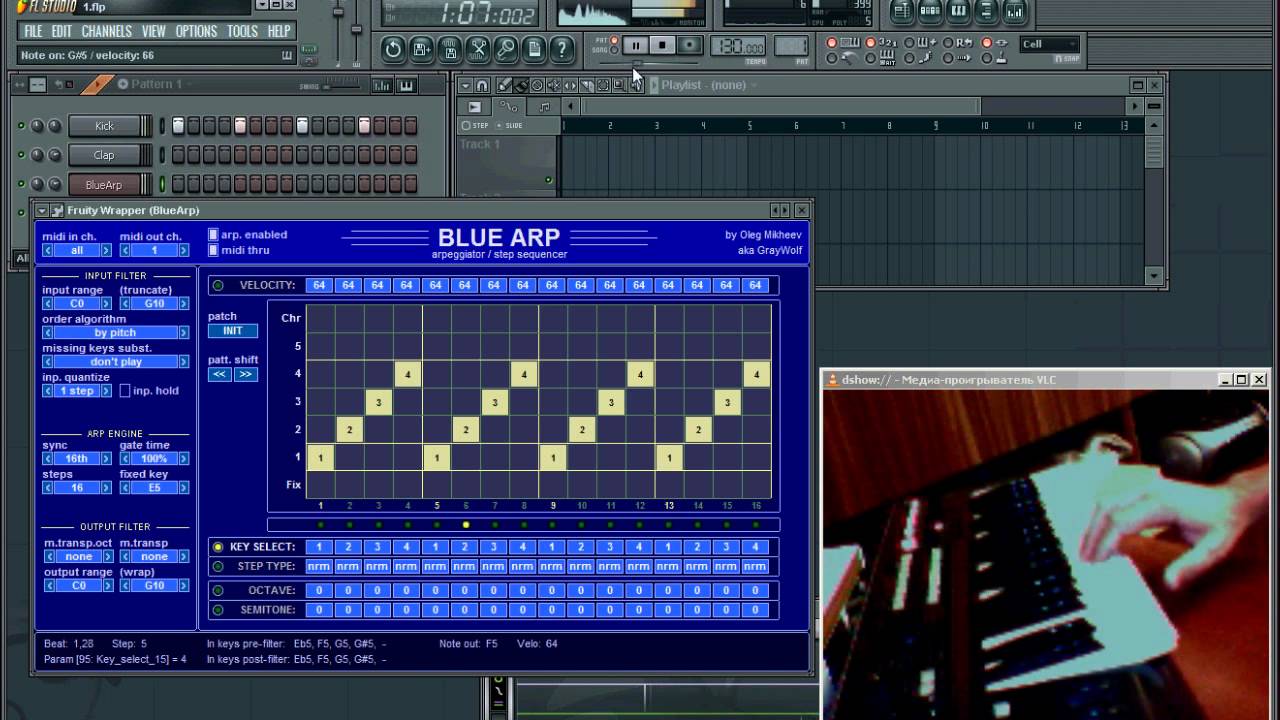The width and height of the screenshot is (1280, 720).
Task: Click the Kick channel button
Action: [x=104, y=126]
